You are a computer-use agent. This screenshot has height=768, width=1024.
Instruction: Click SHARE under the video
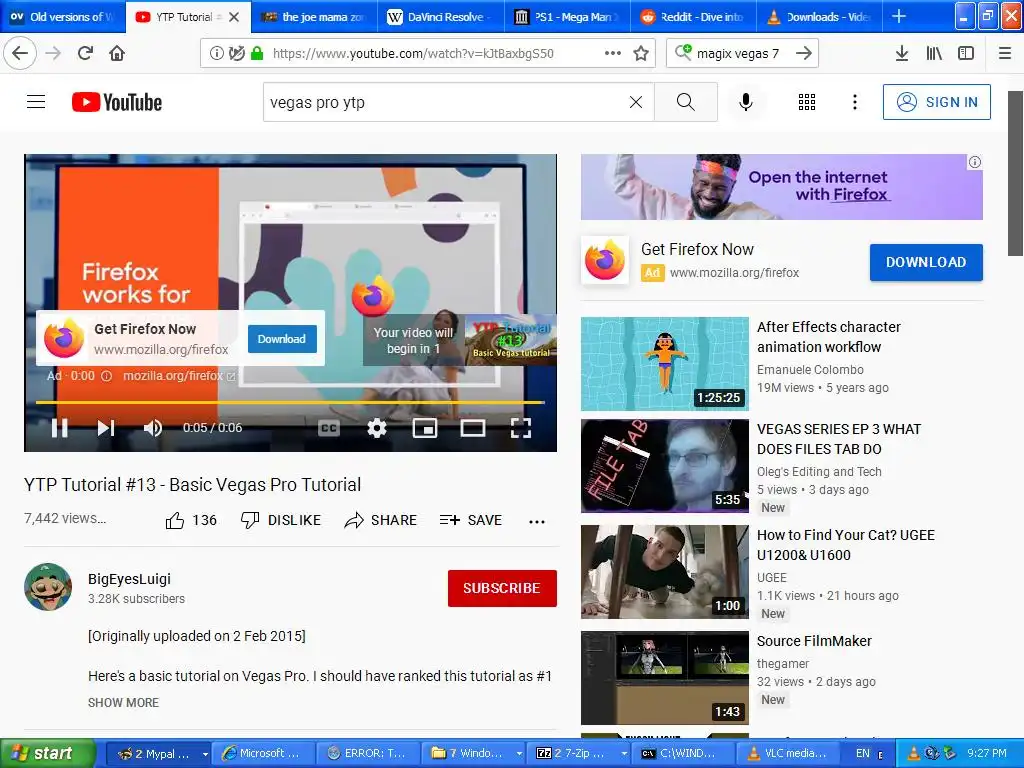coord(381,520)
